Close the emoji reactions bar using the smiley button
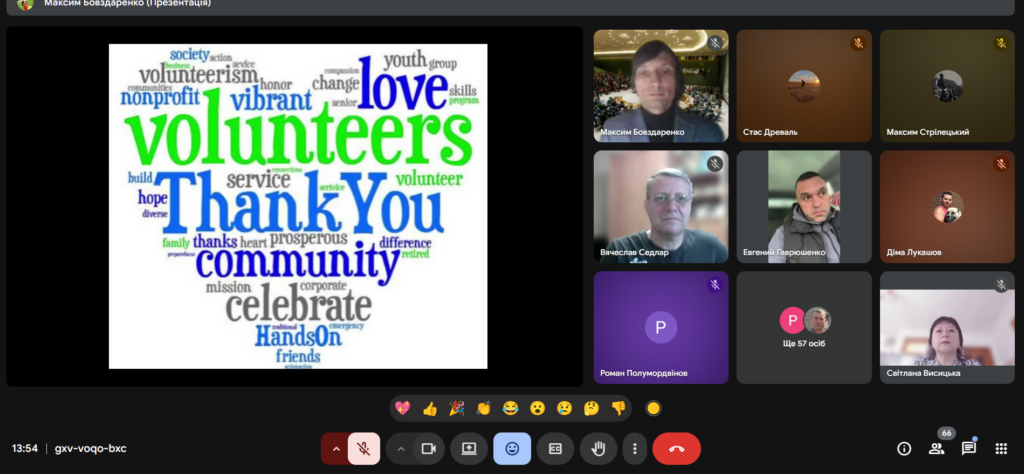The image size is (1024, 474). [512, 449]
